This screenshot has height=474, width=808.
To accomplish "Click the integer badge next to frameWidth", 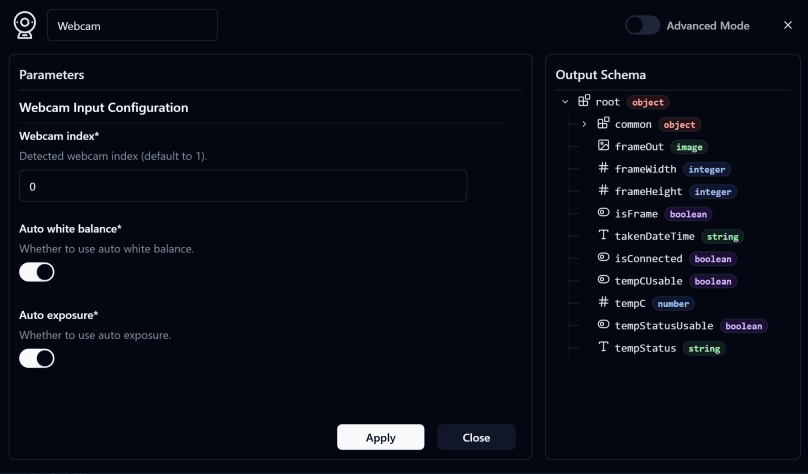I will coord(706,170).
